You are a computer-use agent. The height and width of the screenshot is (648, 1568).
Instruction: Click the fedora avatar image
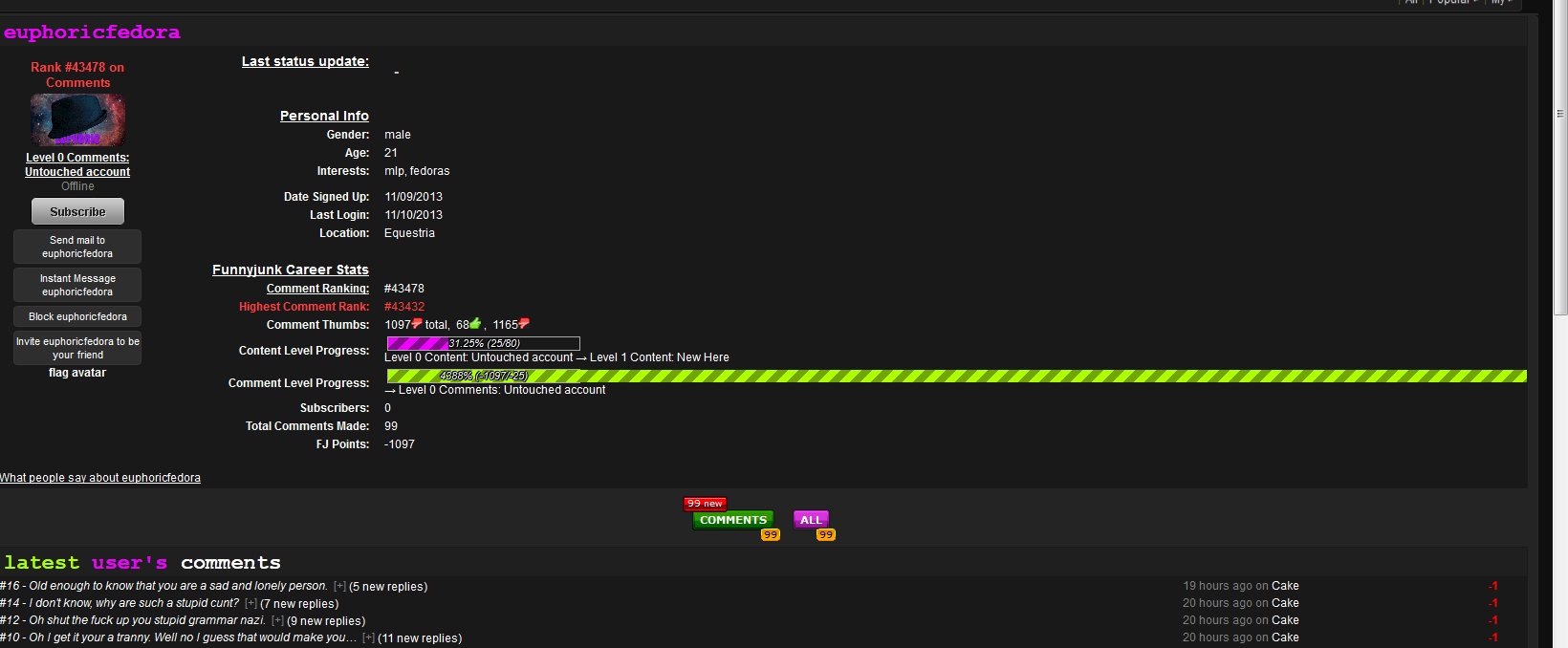coord(77,120)
